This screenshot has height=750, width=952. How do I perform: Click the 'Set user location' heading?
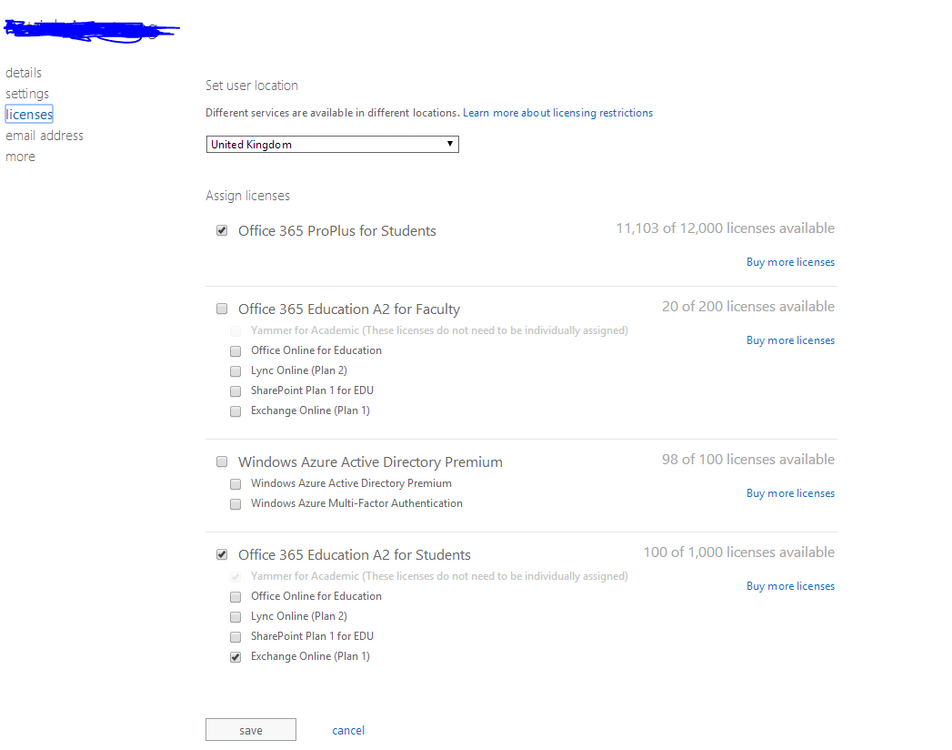251,86
